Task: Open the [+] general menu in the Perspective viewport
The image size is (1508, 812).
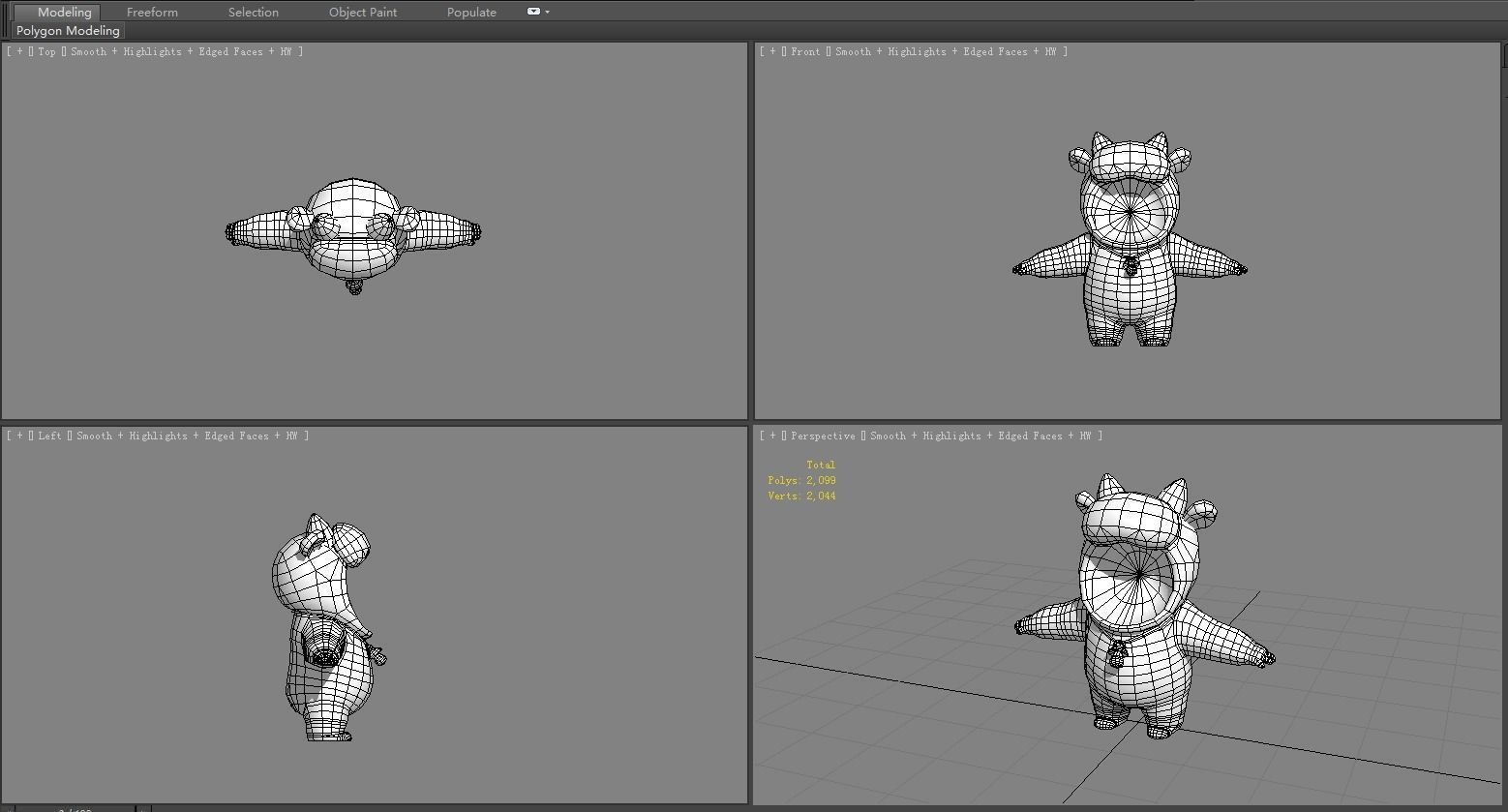Action: pos(772,436)
